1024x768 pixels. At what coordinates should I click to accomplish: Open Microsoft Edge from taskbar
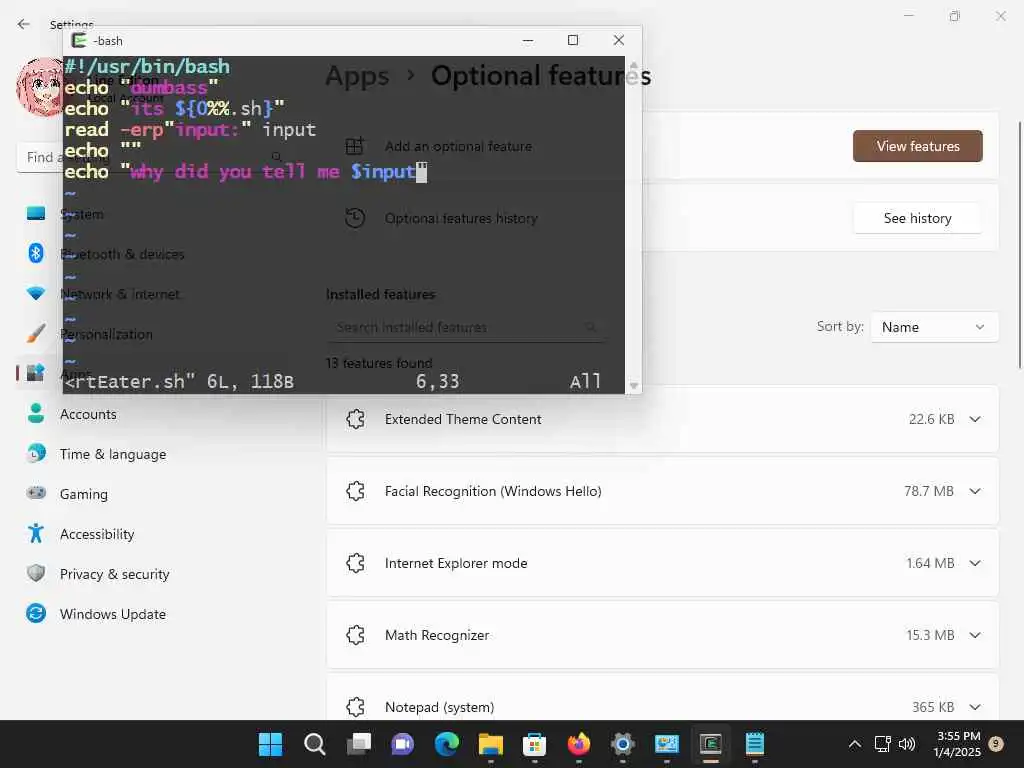[x=447, y=744]
